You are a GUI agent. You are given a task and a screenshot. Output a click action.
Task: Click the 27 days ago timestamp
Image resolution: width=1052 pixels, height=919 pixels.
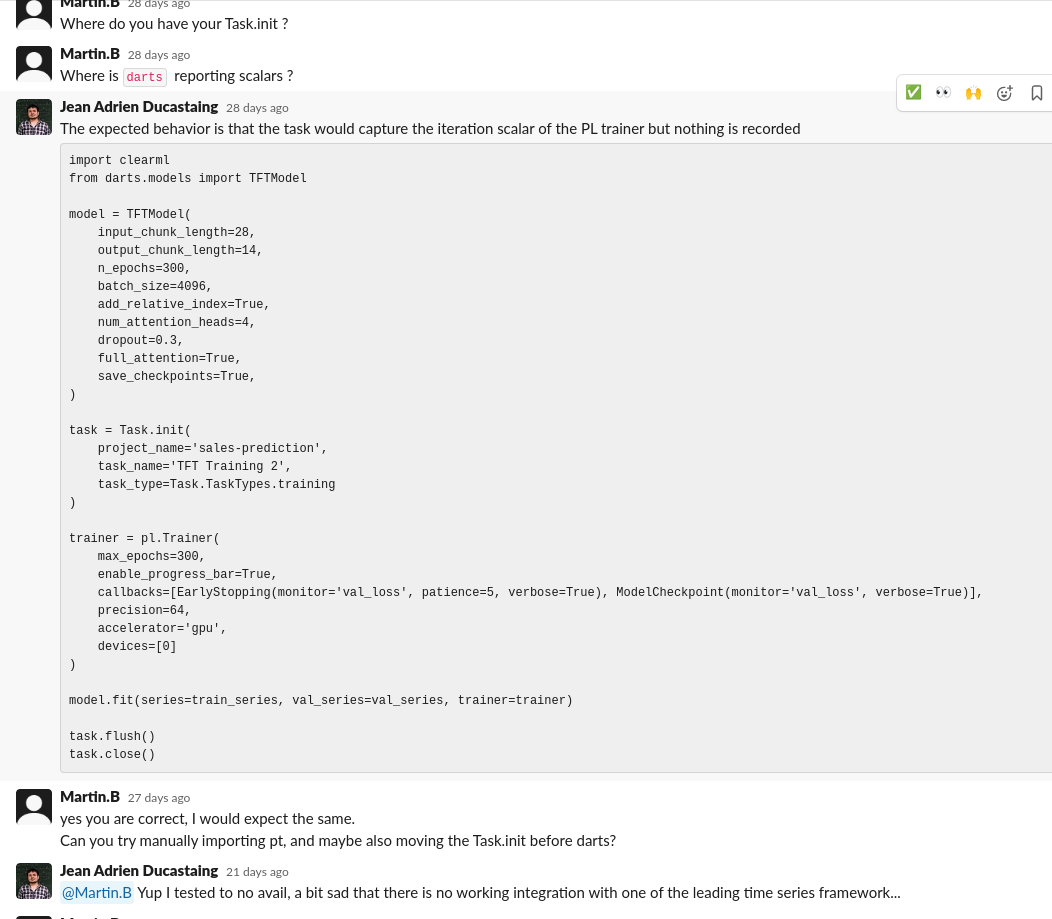[x=158, y=797]
